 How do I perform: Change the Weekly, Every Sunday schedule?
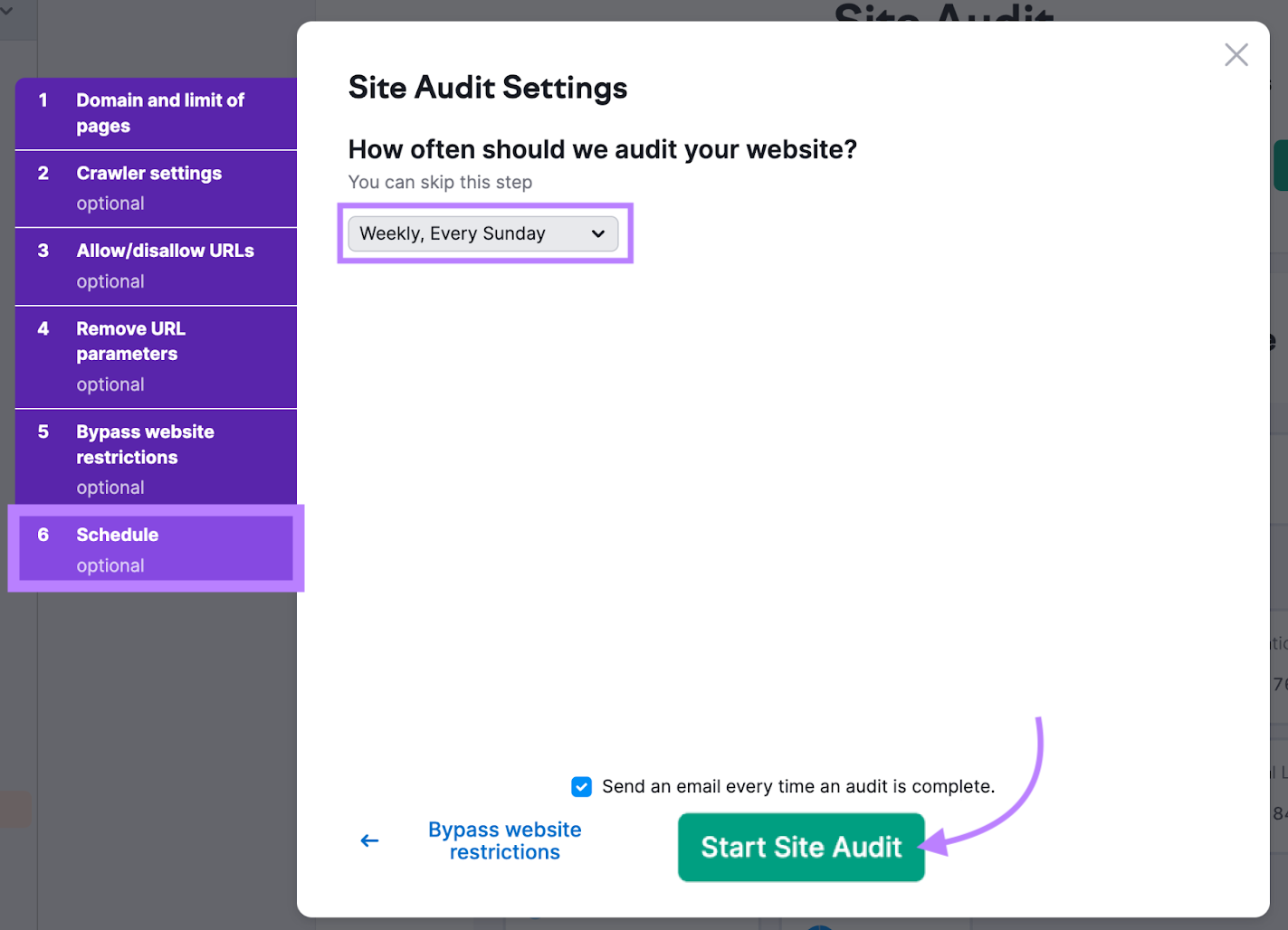484,233
